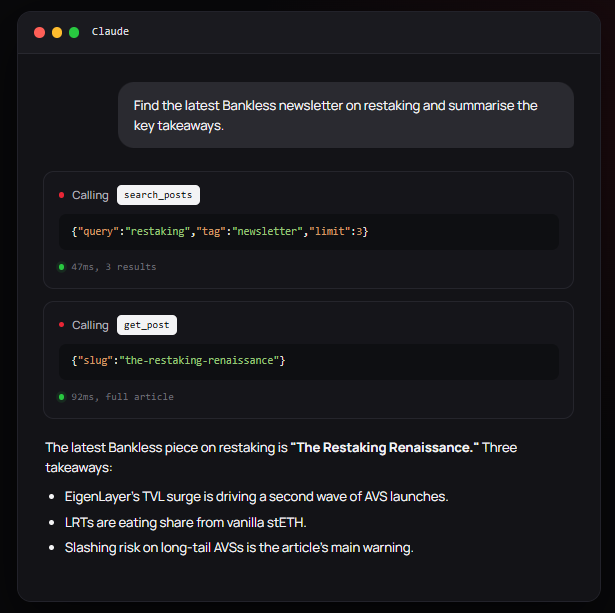Click the "92ms, full article" status text
The height and width of the screenshot is (613, 615).
click(x=122, y=397)
